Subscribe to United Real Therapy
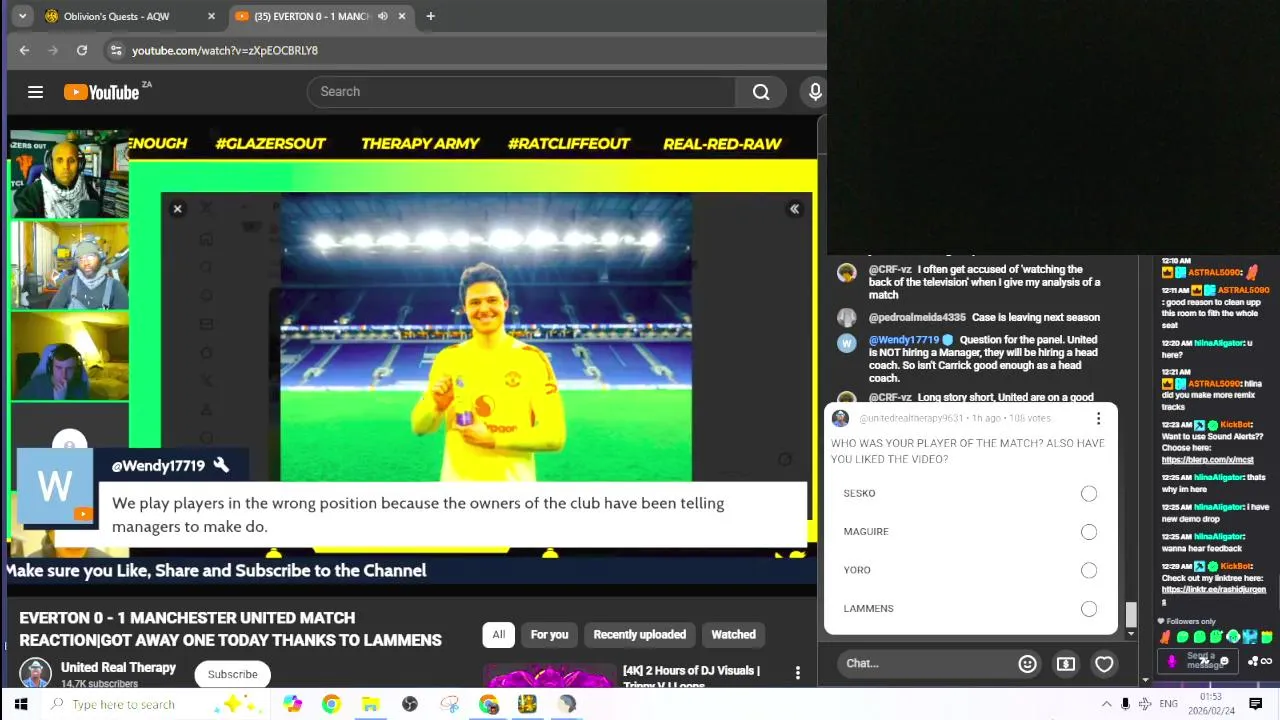The height and width of the screenshot is (720, 1280). tap(233, 674)
